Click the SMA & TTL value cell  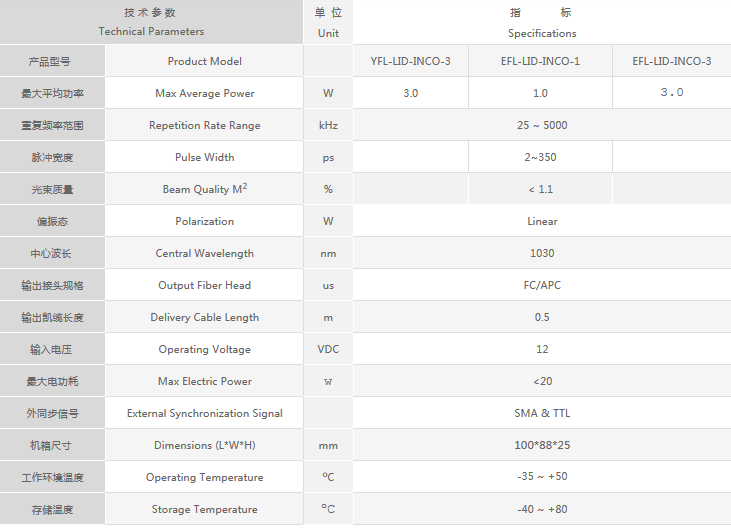[542, 413]
